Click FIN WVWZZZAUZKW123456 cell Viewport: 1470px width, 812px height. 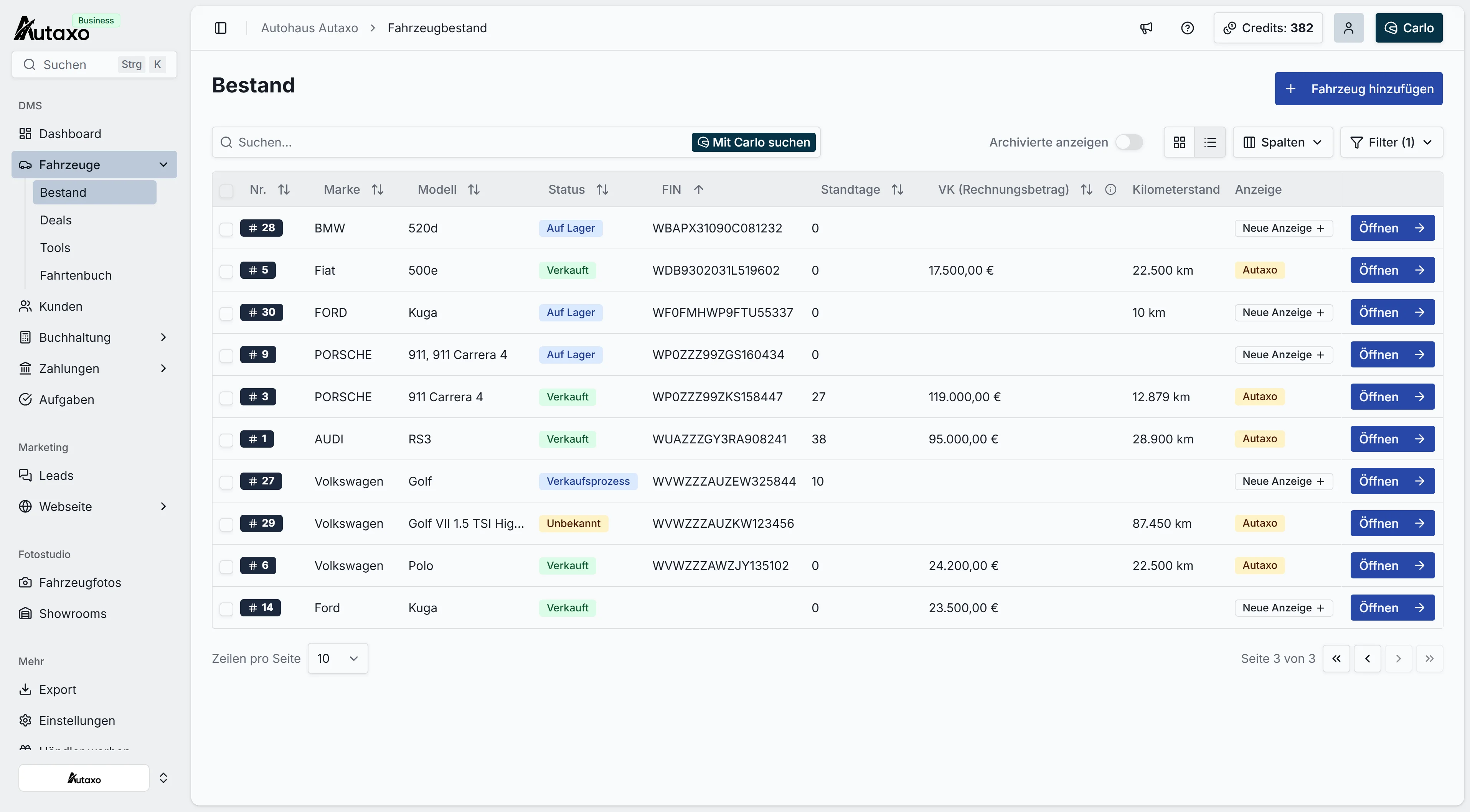pos(723,524)
